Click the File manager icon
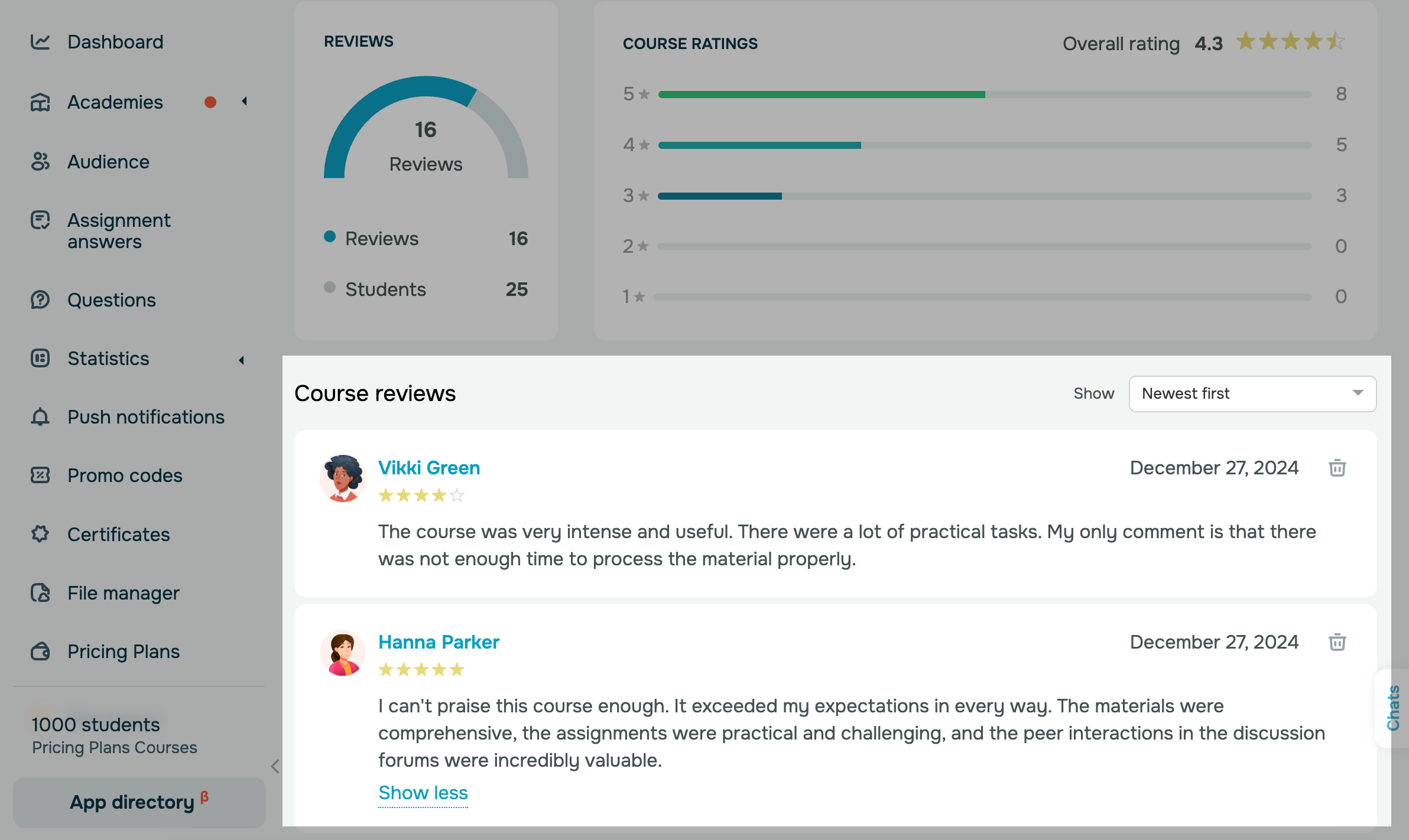The height and width of the screenshot is (840, 1409). pyautogui.click(x=40, y=592)
